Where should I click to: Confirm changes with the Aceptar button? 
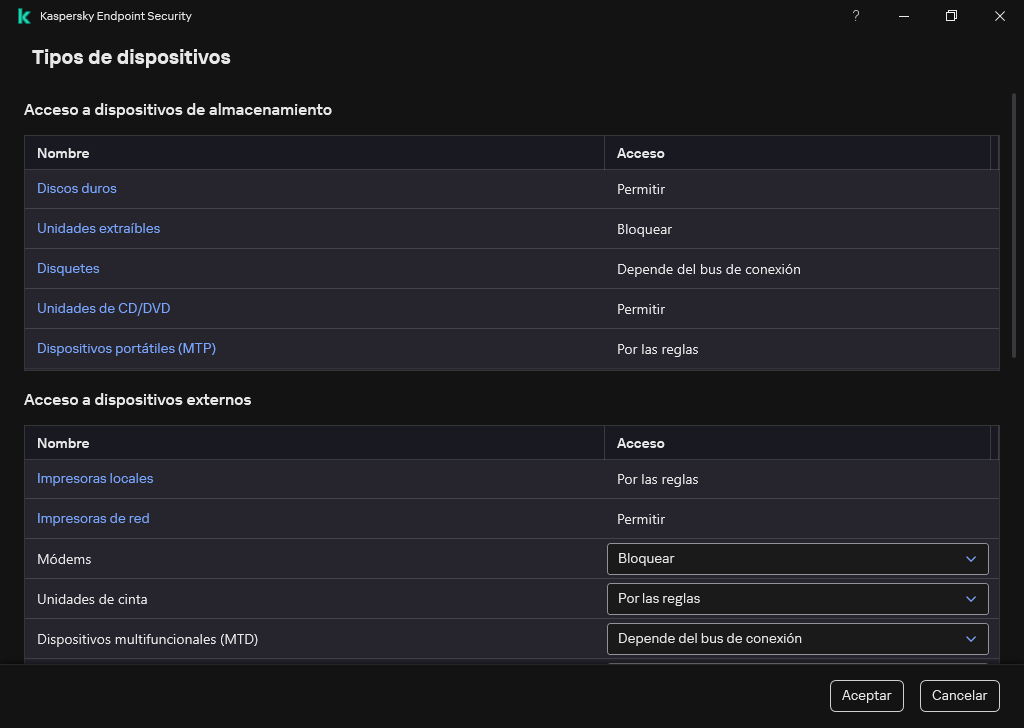pyautogui.click(x=866, y=695)
